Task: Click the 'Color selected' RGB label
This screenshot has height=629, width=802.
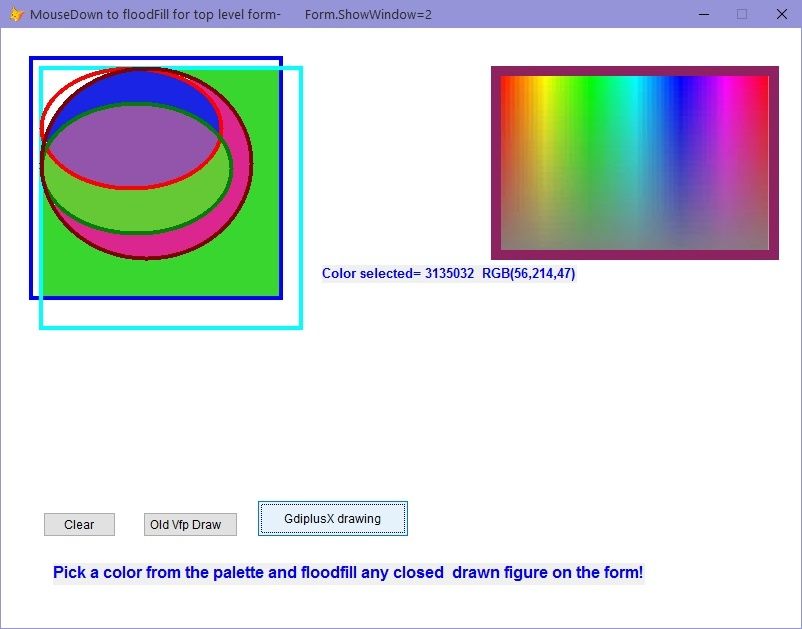Action: [448, 273]
